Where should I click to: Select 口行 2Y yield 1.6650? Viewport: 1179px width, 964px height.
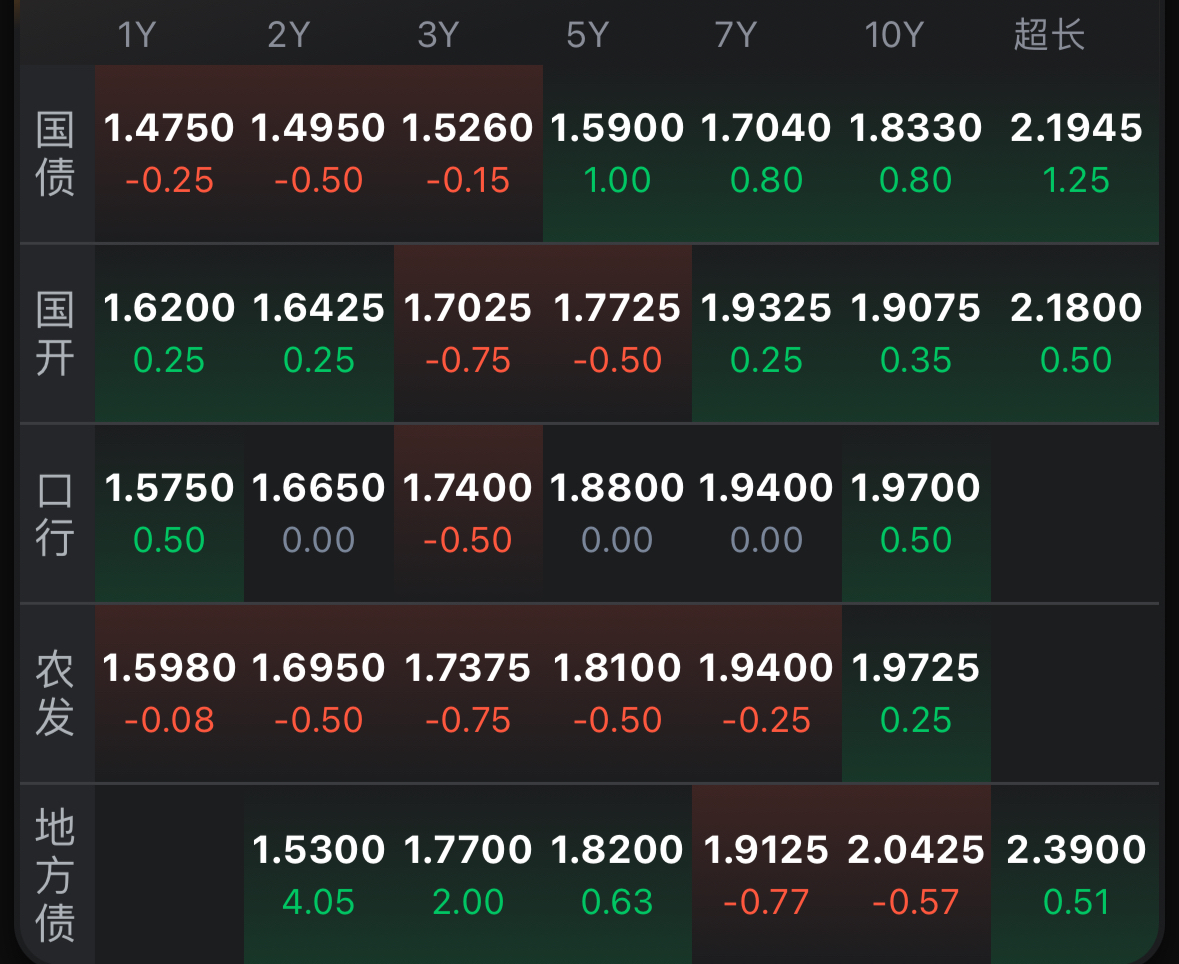[x=319, y=513]
